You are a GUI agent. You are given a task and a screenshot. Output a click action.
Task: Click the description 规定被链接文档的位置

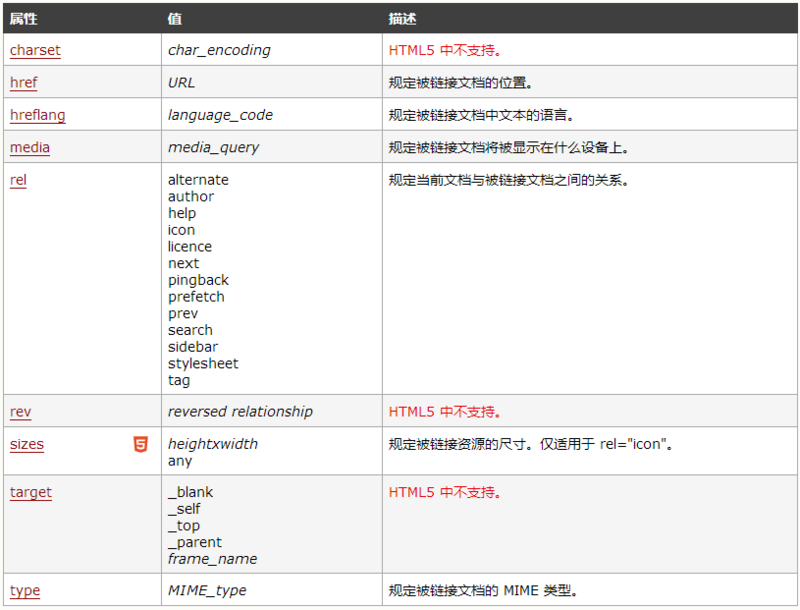[x=461, y=83]
